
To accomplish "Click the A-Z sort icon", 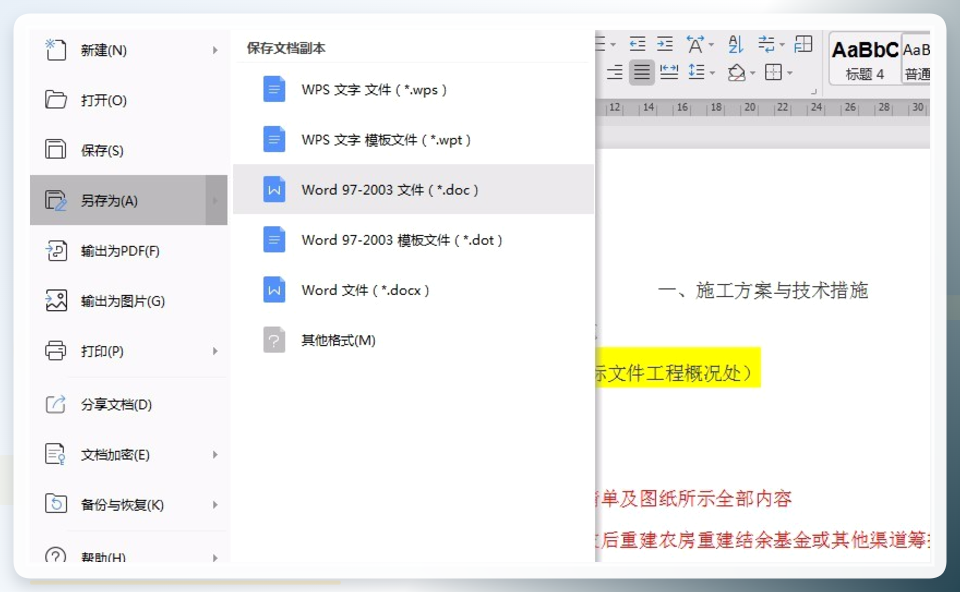I will coord(735,45).
